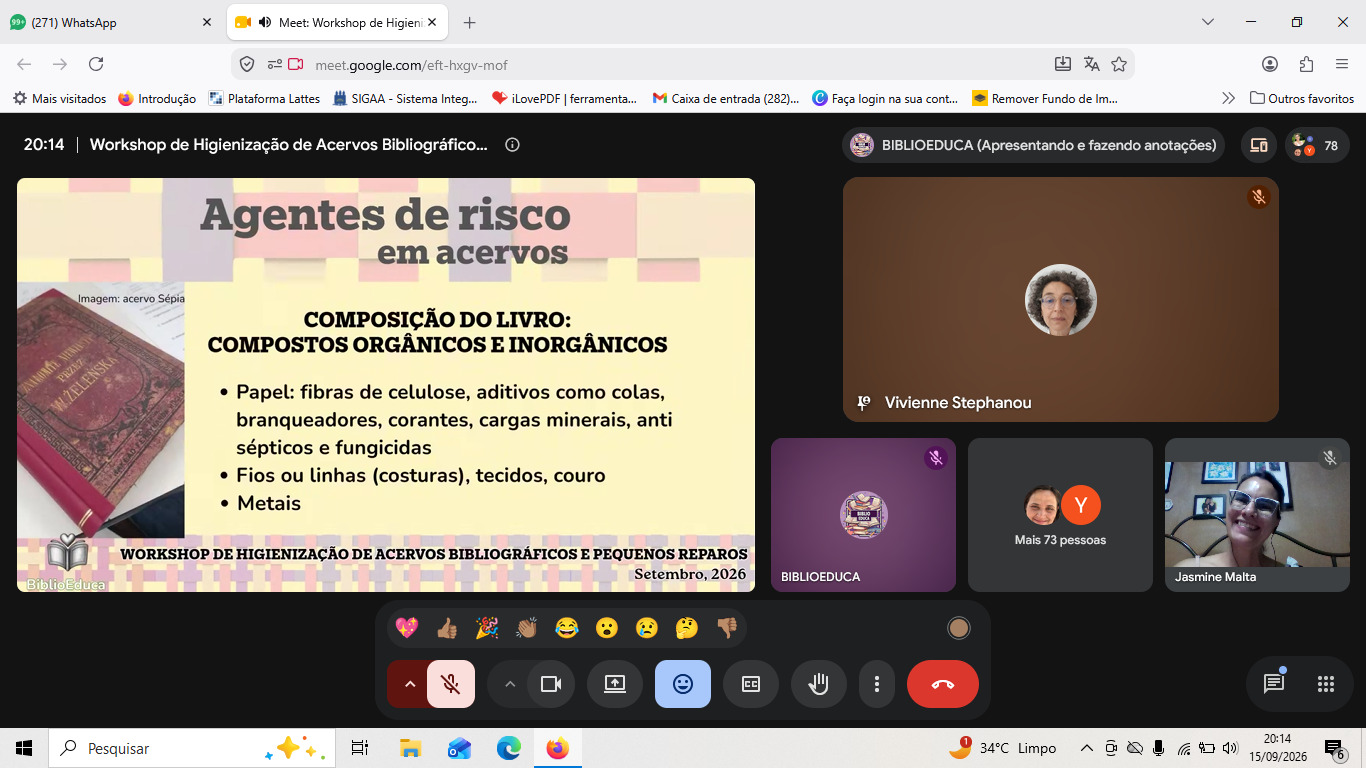Screen dimensions: 1366x768
Task: Open more options three-dot menu
Action: 877,684
